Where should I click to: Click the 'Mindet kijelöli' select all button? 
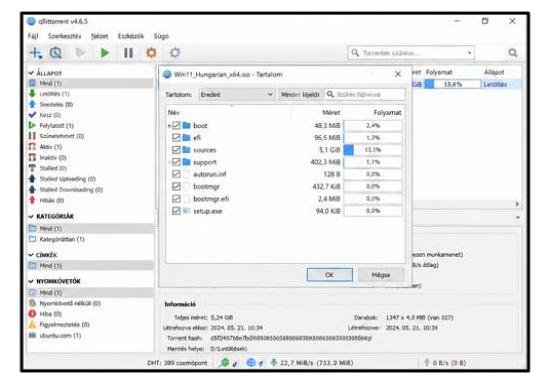pyautogui.click(x=300, y=94)
